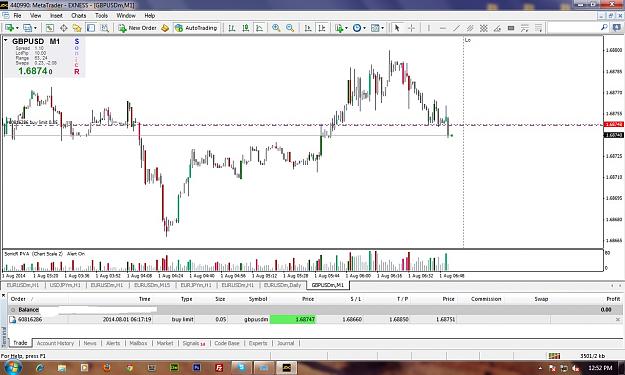The height and width of the screenshot is (375, 625).
Task: Select the crosshair tool
Action: click(411, 28)
